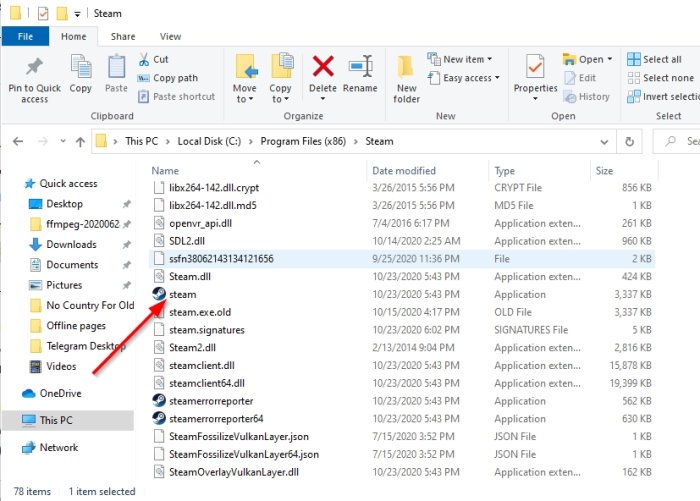This screenshot has width=700, height=501.
Task: Click History in Open group
Action: (587, 96)
